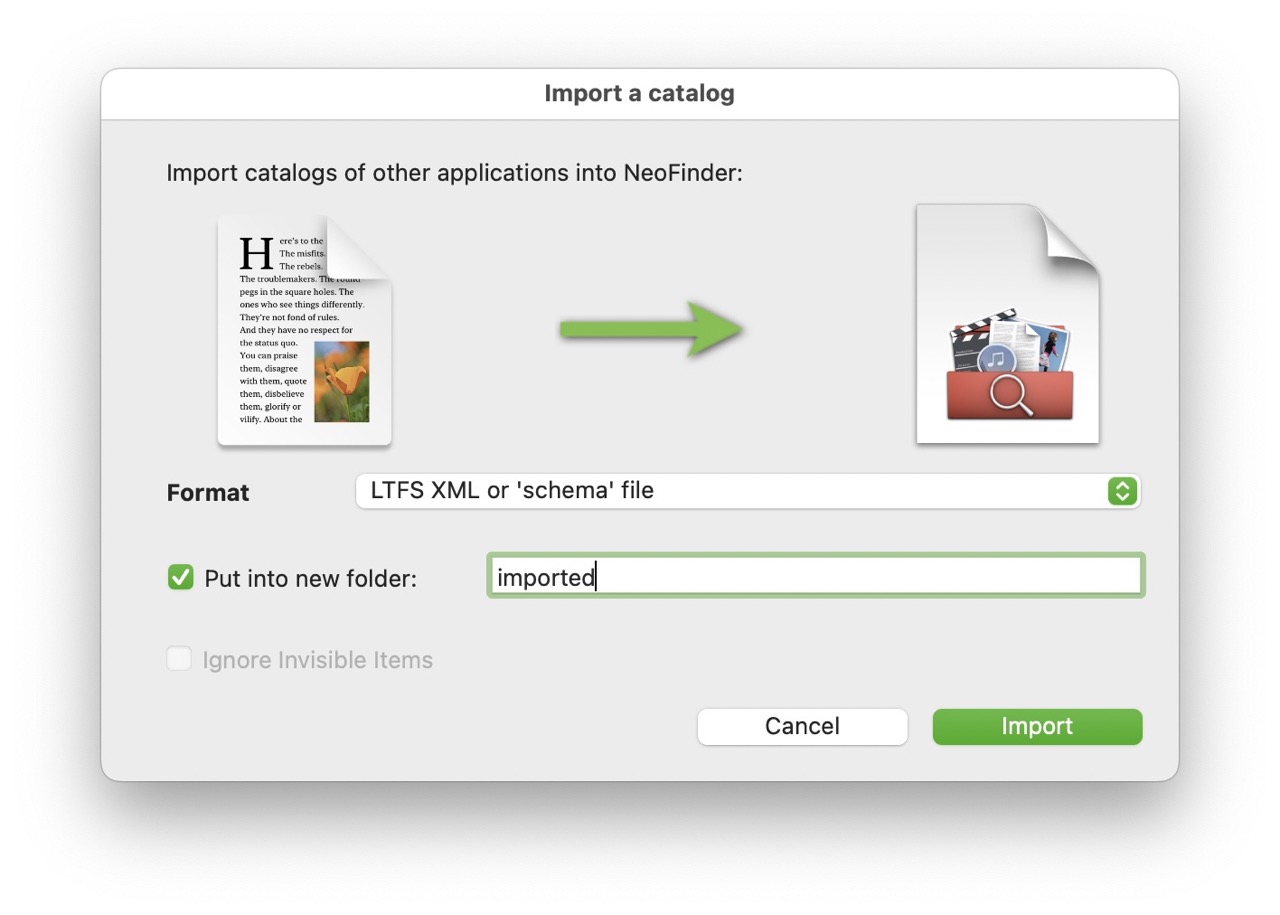Image resolution: width=1280 pixels, height=915 pixels.
Task: Open the Format dropdown menu
Action: 748,491
